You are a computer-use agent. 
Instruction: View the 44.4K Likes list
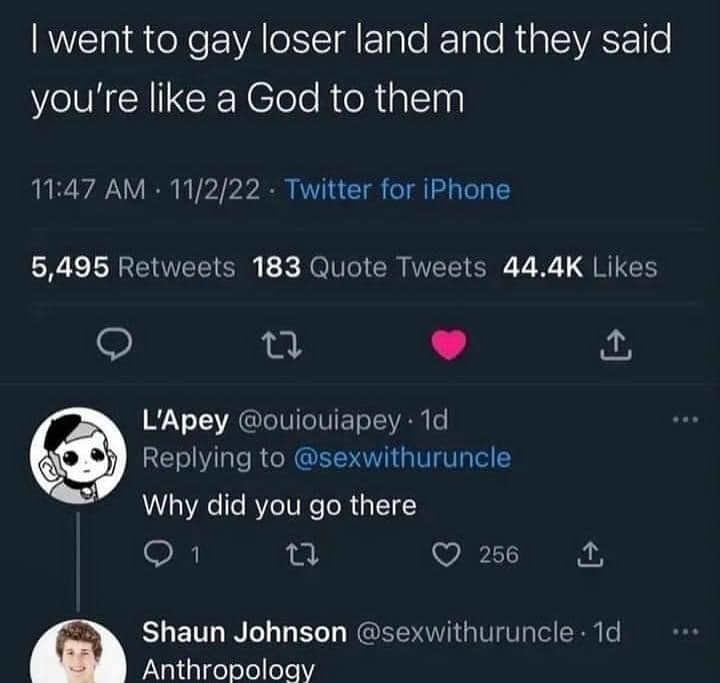pos(580,267)
